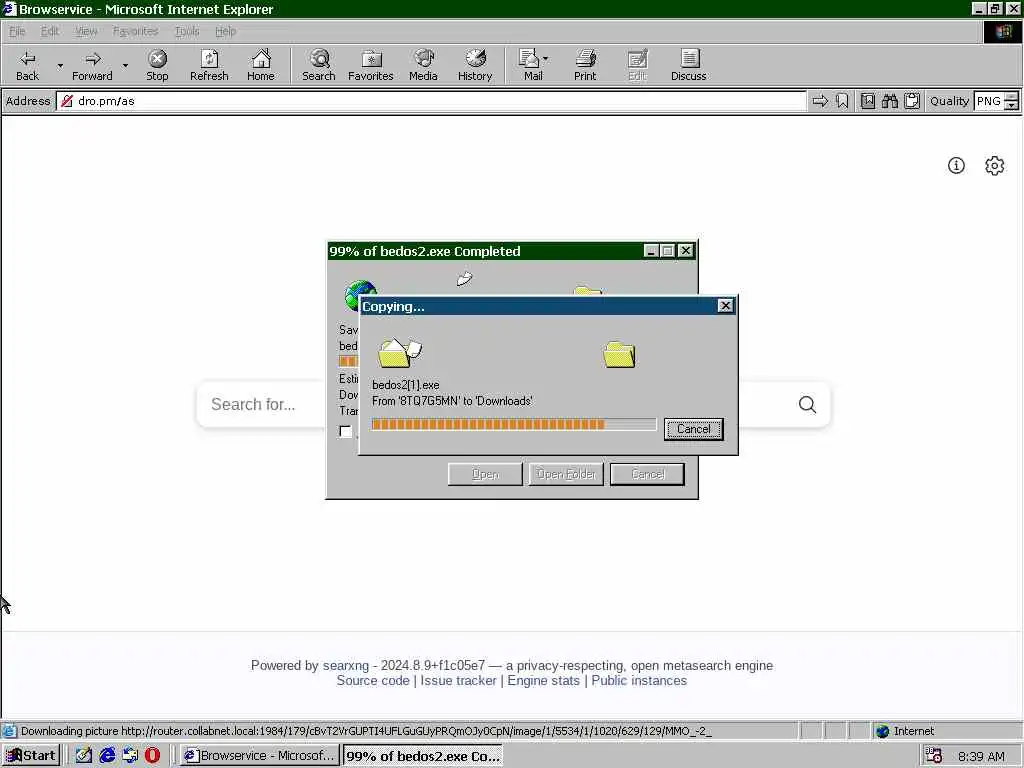Open the History toolbar pane

click(475, 65)
